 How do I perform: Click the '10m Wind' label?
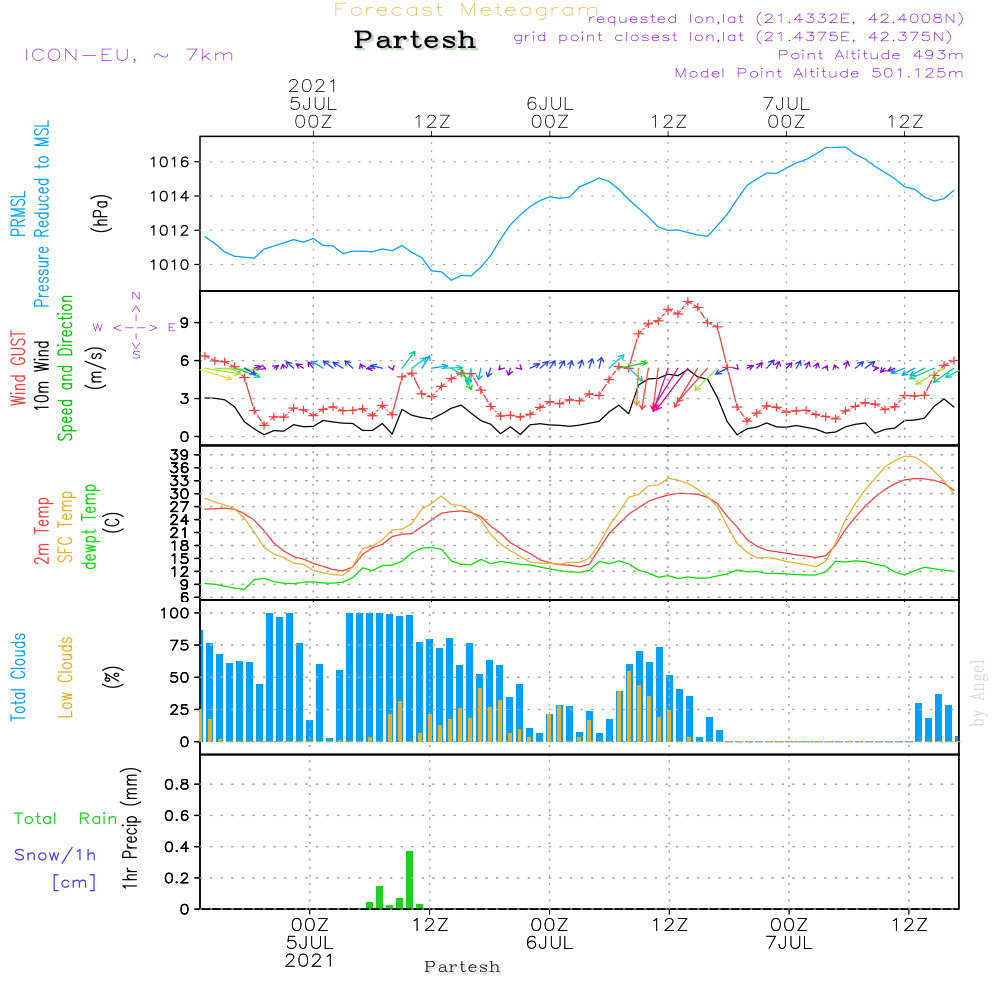pos(41,375)
